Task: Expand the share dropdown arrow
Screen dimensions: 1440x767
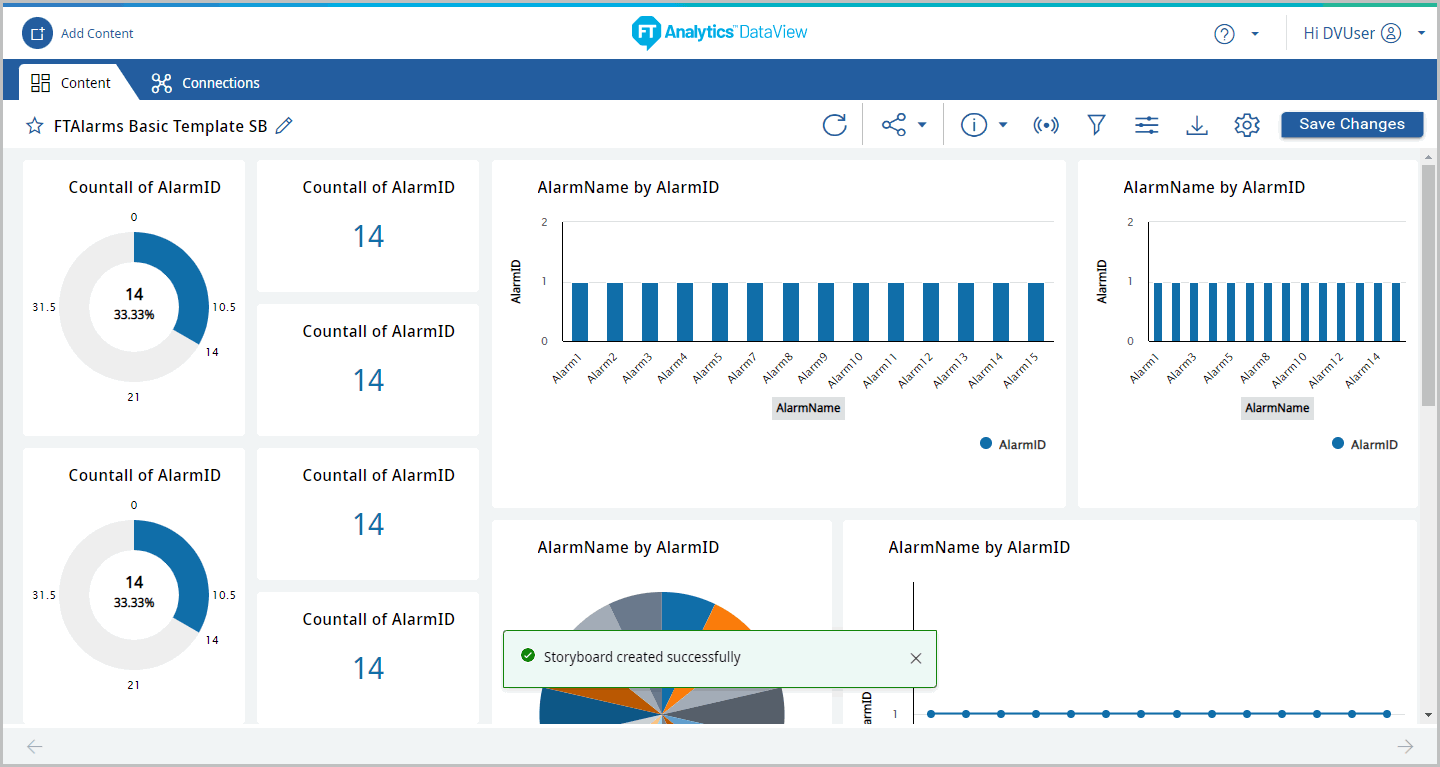Action: click(x=922, y=125)
